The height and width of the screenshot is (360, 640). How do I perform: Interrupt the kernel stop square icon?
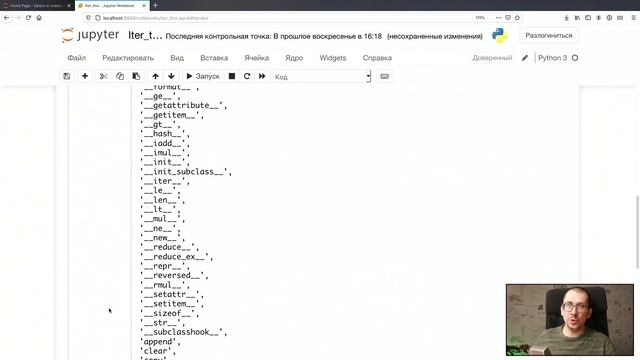pos(232,76)
